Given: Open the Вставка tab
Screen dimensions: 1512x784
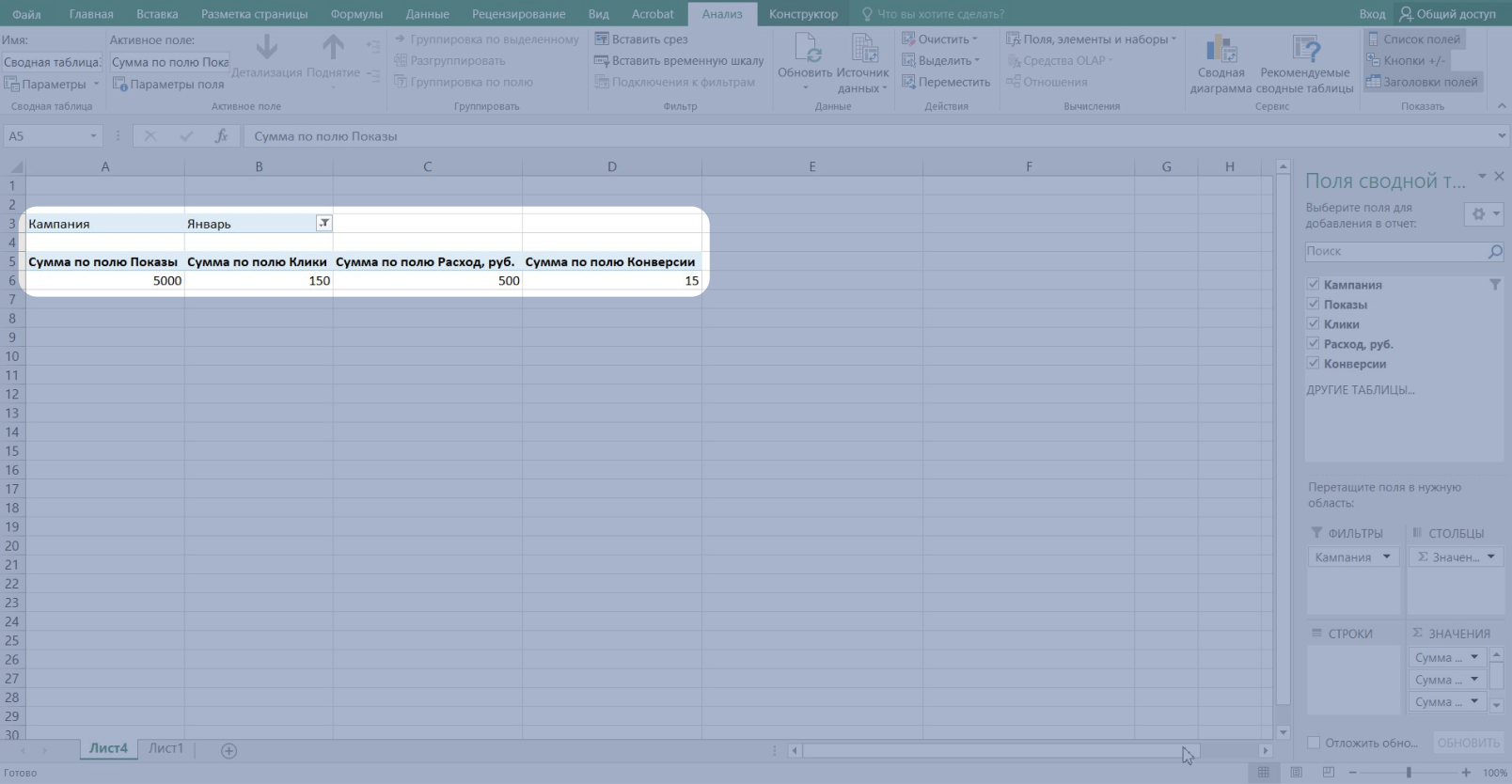Looking at the screenshot, I should pyautogui.click(x=157, y=14).
